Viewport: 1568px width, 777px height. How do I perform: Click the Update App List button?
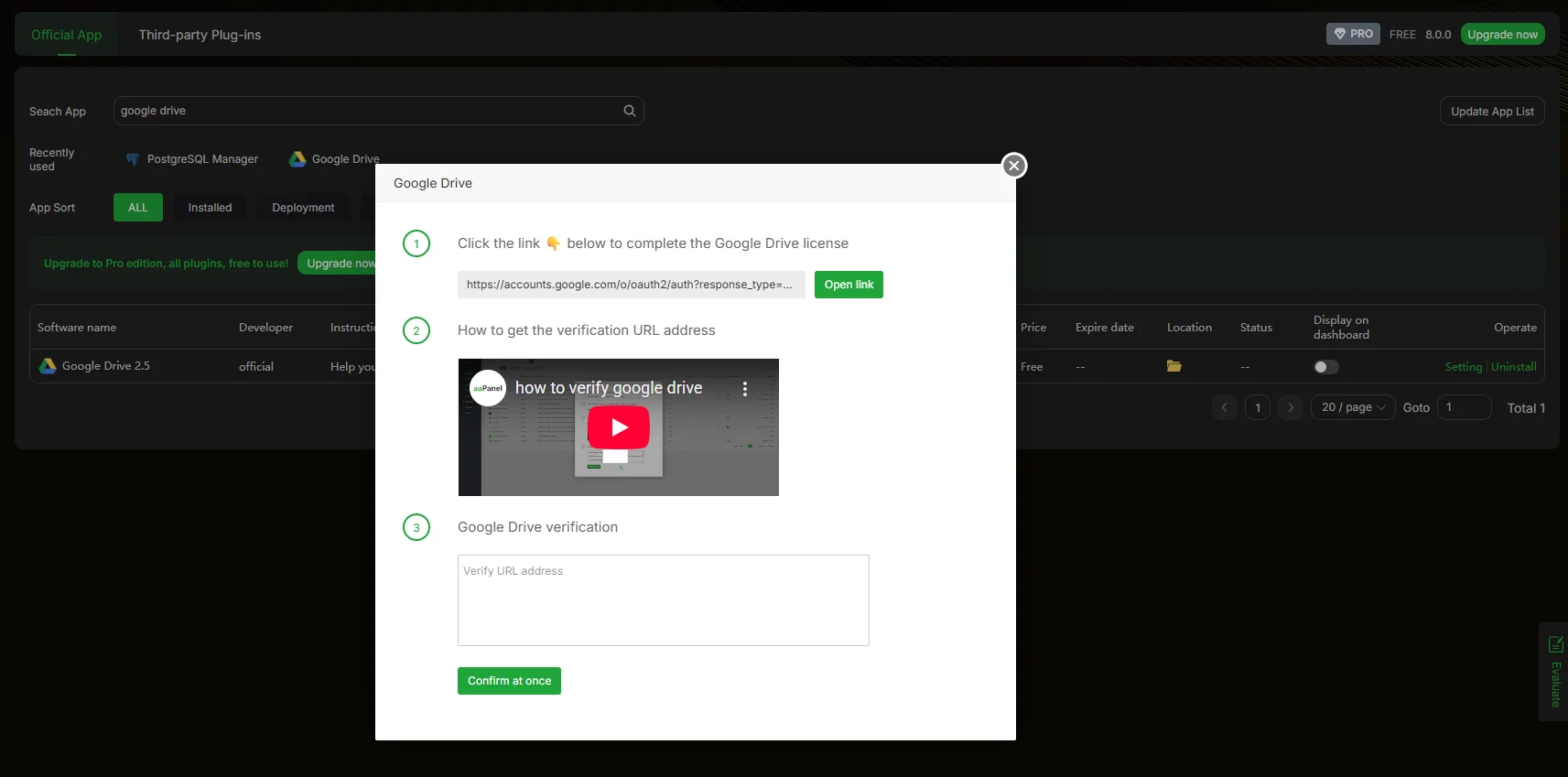[1491, 112]
